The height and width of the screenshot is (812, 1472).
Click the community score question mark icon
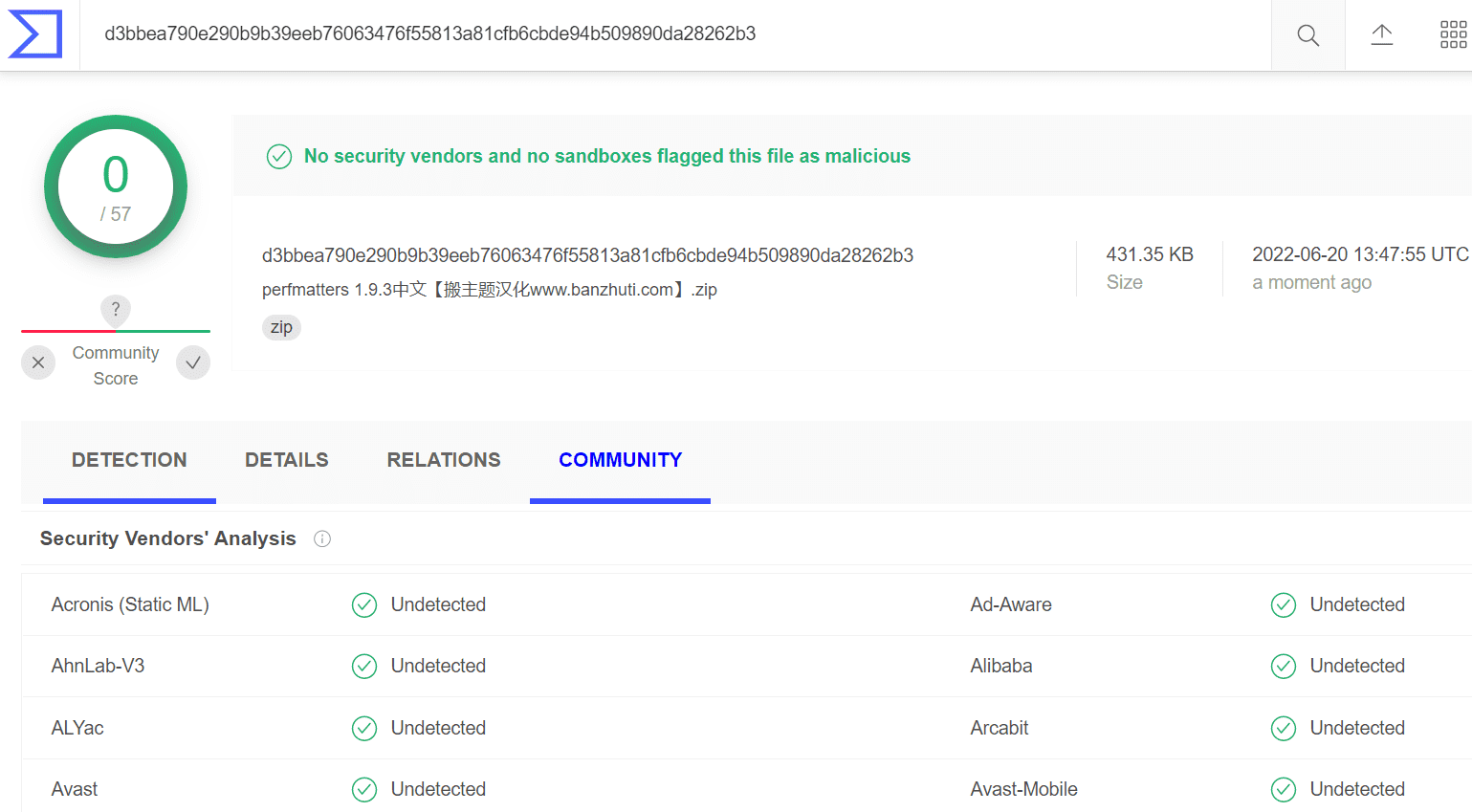click(116, 309)
